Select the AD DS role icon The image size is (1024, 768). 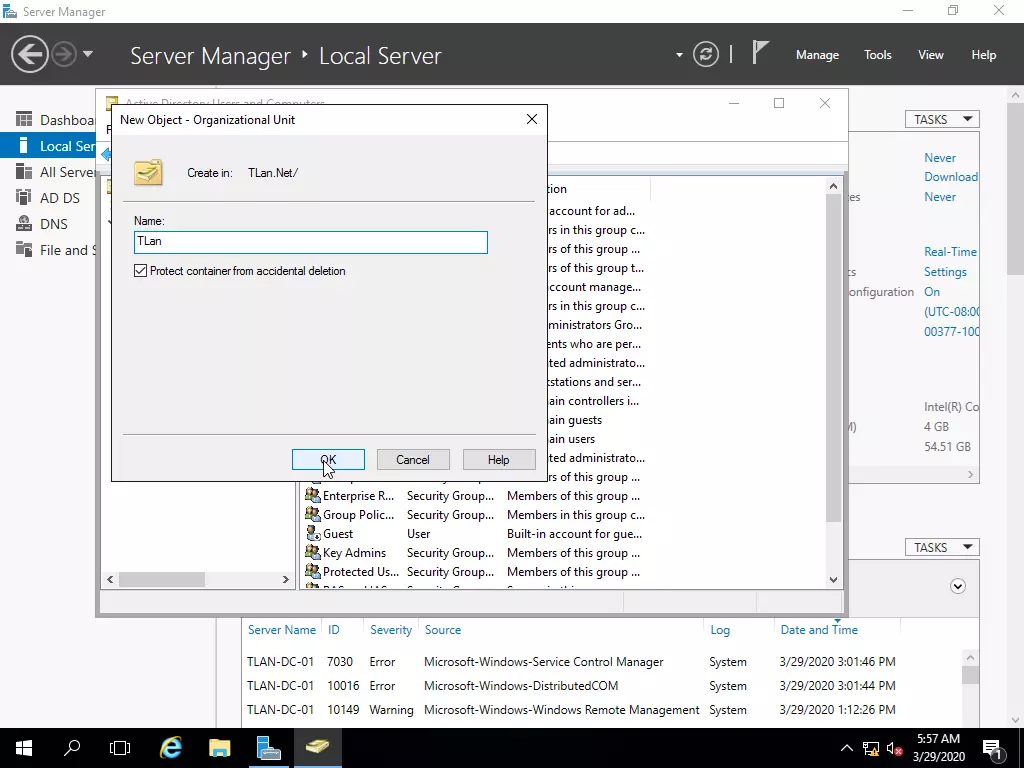(x=24, y=197)
